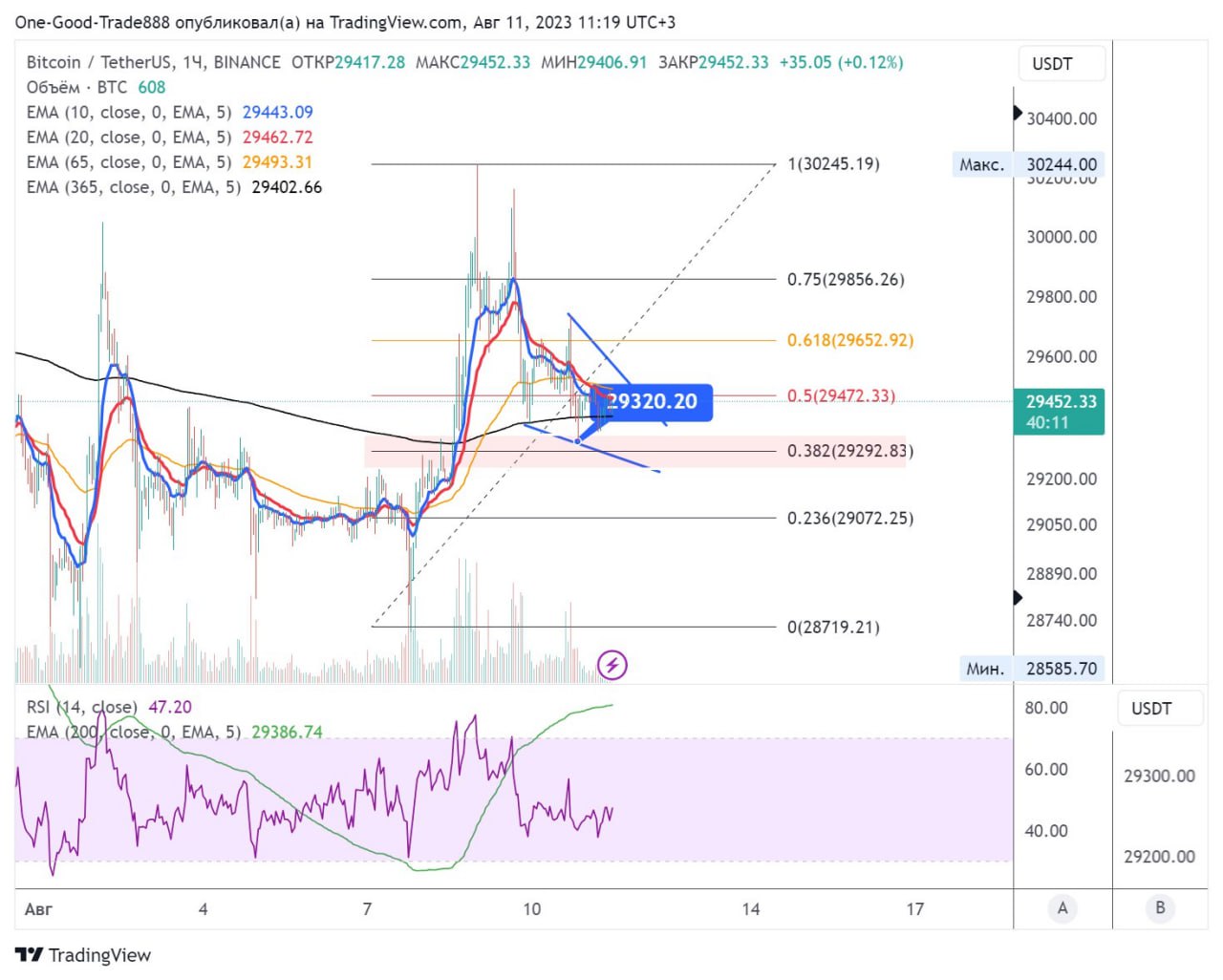Click the ОТКР29417.28 open value
This screenshot has height=980, width=1223.
[x=348, y=62]
